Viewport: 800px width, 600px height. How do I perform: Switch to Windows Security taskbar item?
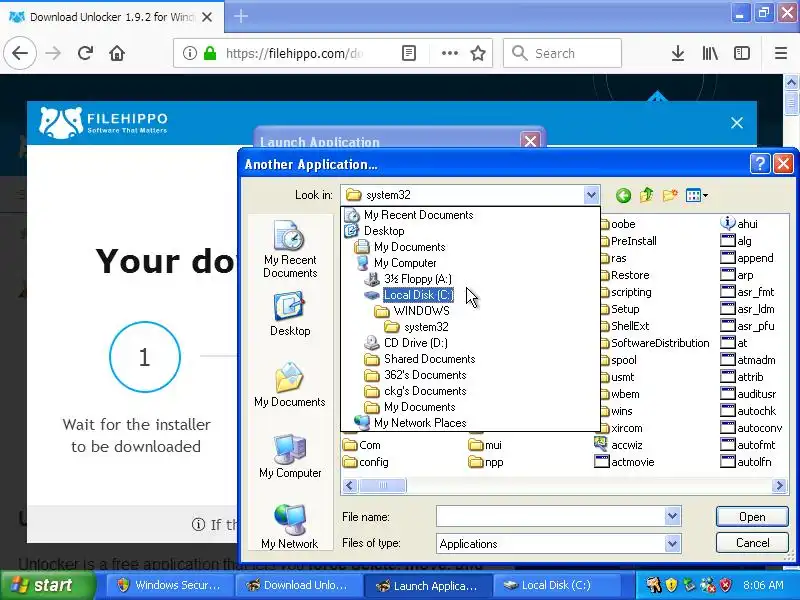[x=170, y=585]
